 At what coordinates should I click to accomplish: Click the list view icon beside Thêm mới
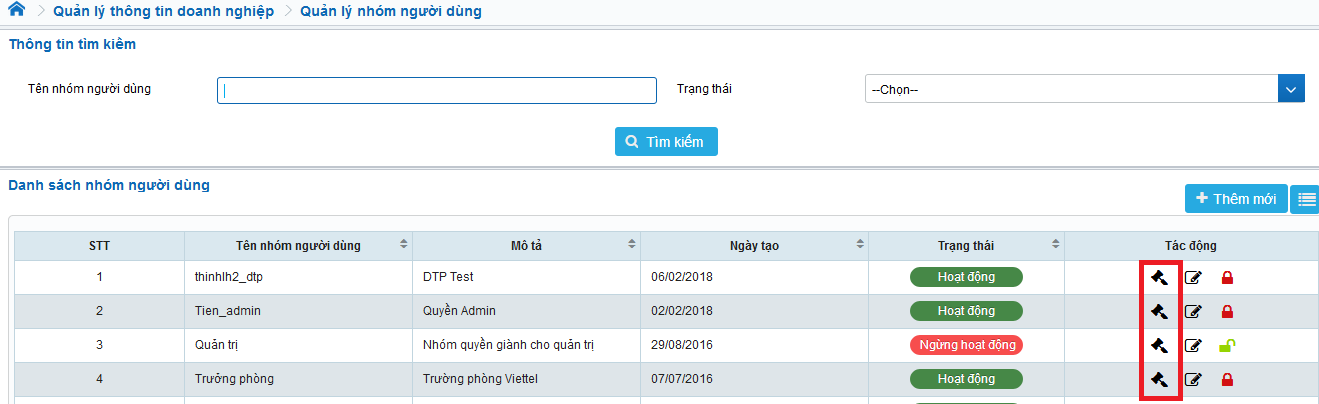[1305, 199]
